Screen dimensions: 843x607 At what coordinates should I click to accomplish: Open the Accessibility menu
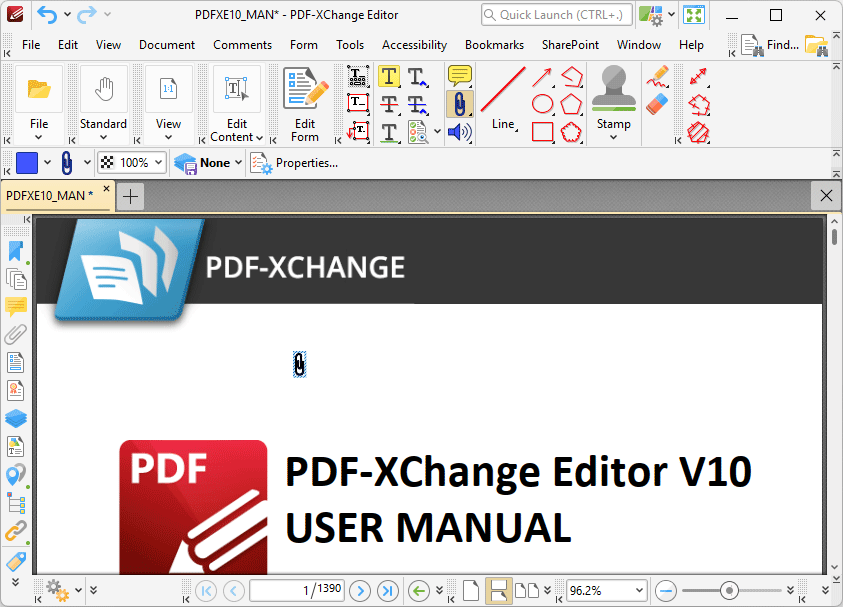click(x=415, y=45)
